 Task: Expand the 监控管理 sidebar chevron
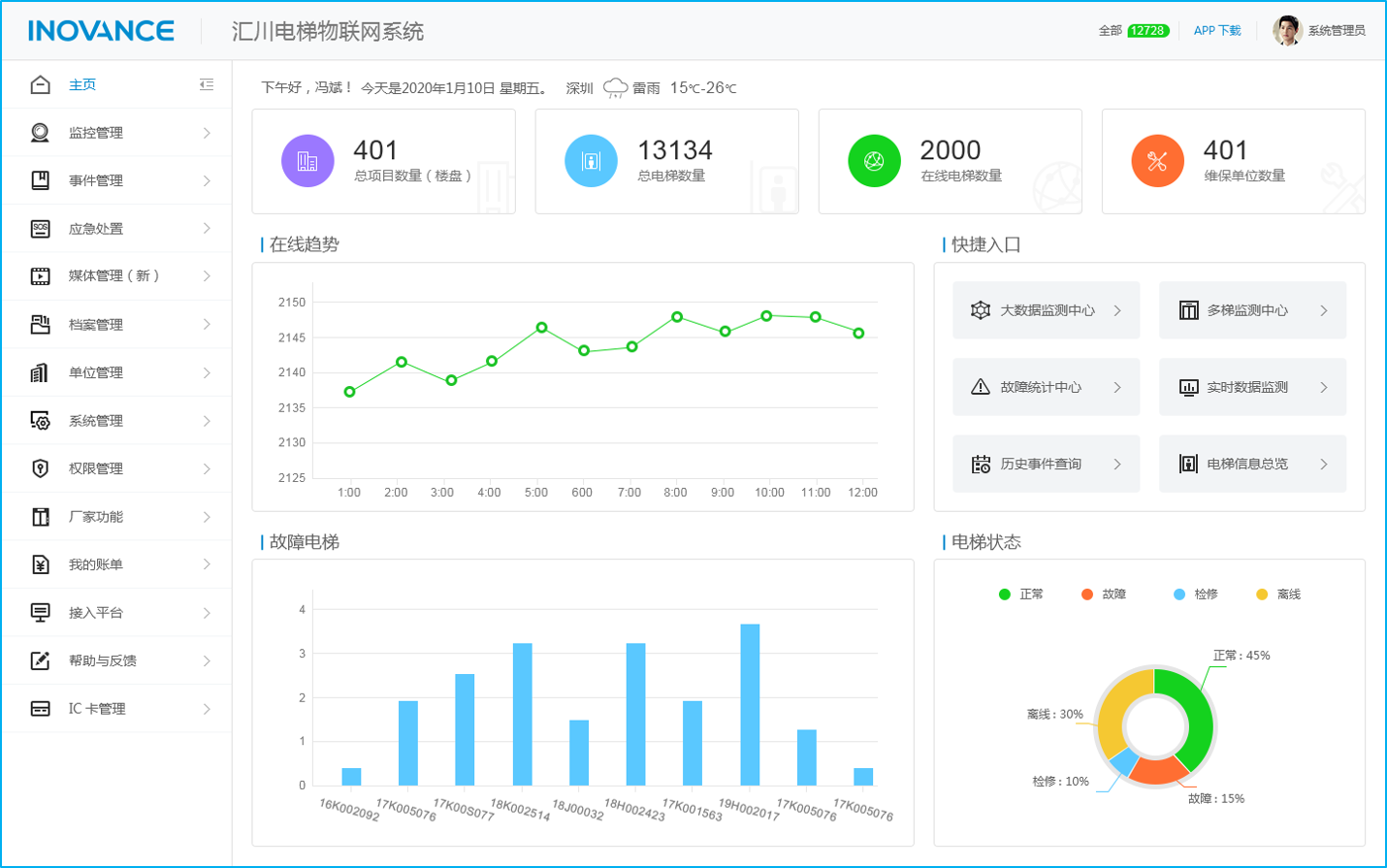(x=207, y=133)
